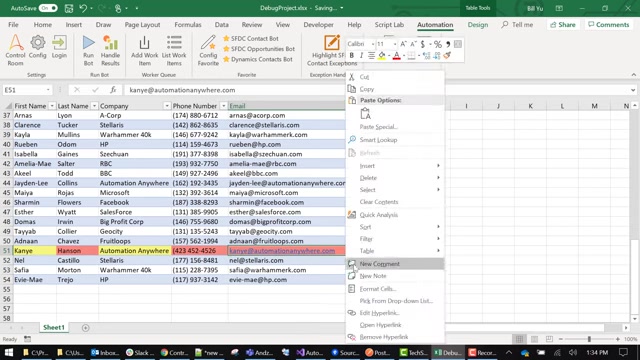Select Format Cells from context menu

395,289
